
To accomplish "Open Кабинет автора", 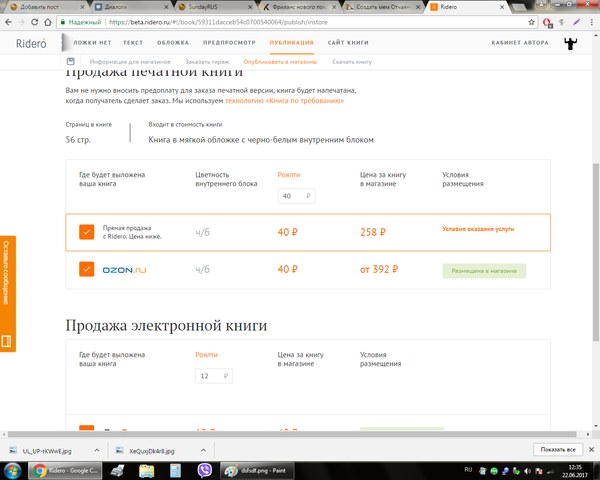I will pos(520,42).
